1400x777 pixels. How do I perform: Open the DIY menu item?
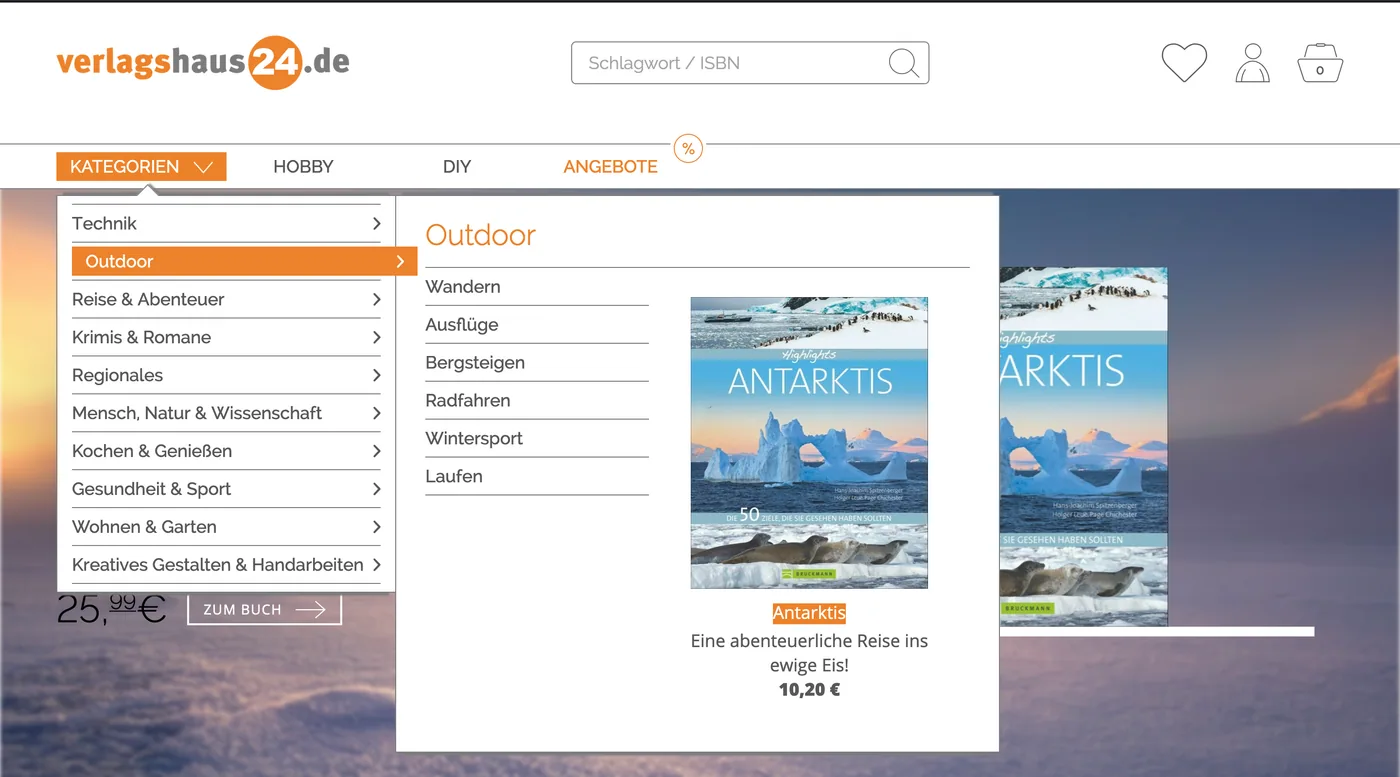pyautogui.click(x=457, y=167)
